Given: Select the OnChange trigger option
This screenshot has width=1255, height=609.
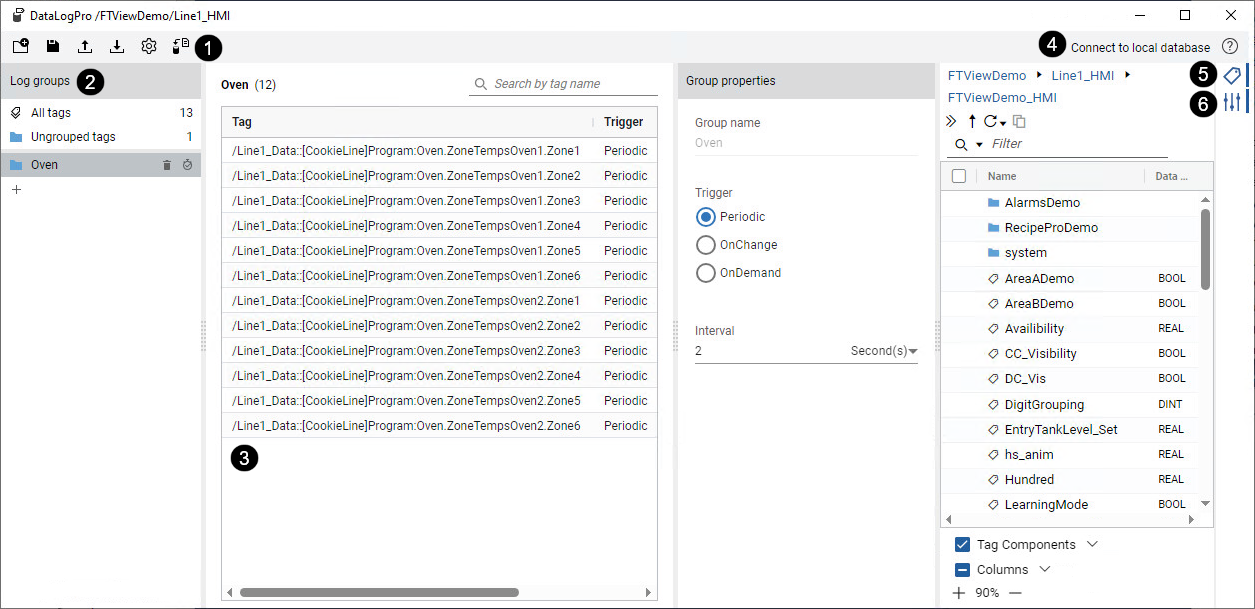Looking at the screenshot, I should 706,245.
